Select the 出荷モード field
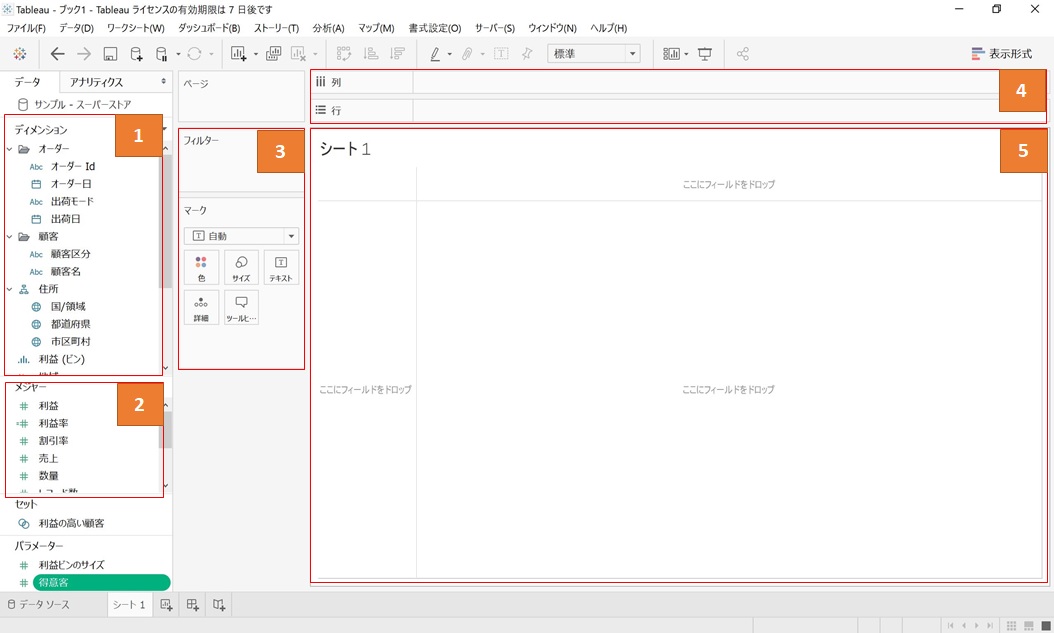This screenshot has height=633, width=1054. tap(72, 202)
